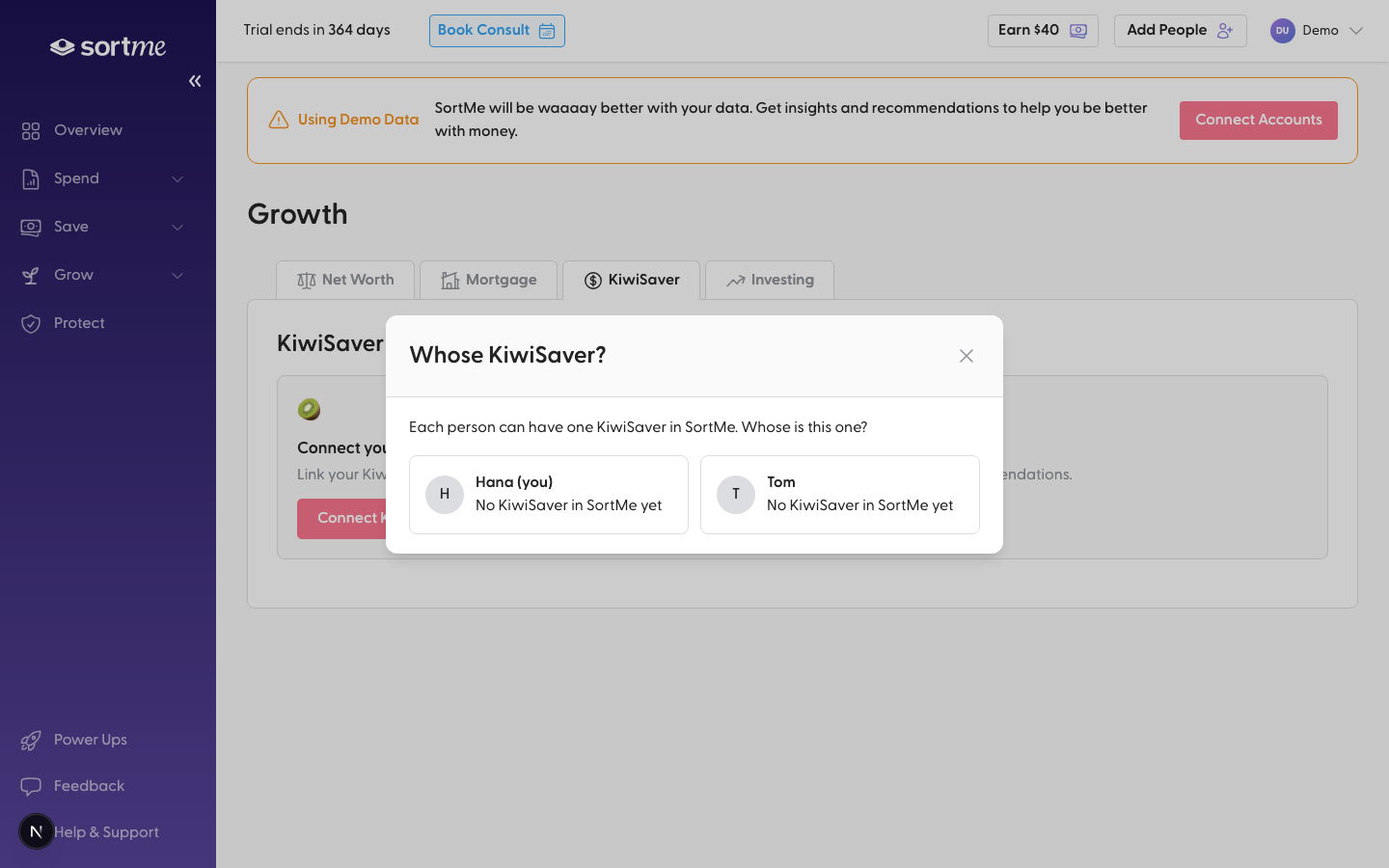Click the Add People button
The height and width of the screenshot is (868, 1389).
(1181, 31)
